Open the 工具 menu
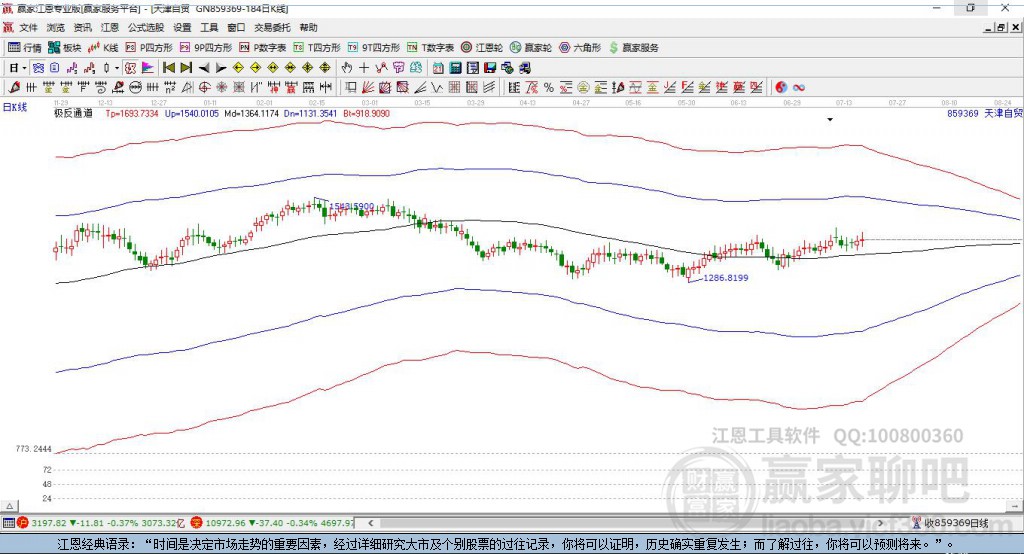Viewport: 1024px width, 554px height. point(209,27)
